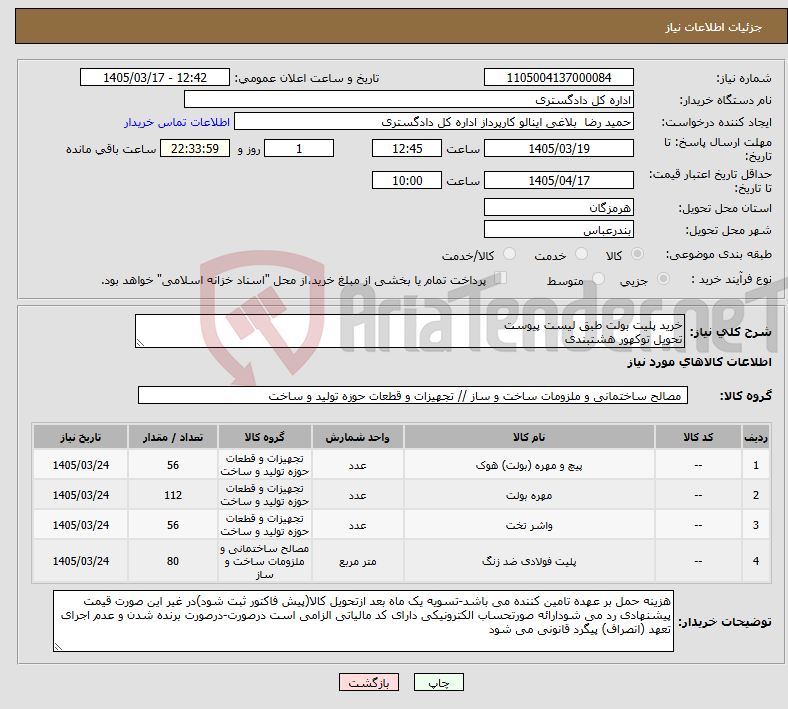Click the need number field 1105004137000084
The image size is (788, 709).
558,78
